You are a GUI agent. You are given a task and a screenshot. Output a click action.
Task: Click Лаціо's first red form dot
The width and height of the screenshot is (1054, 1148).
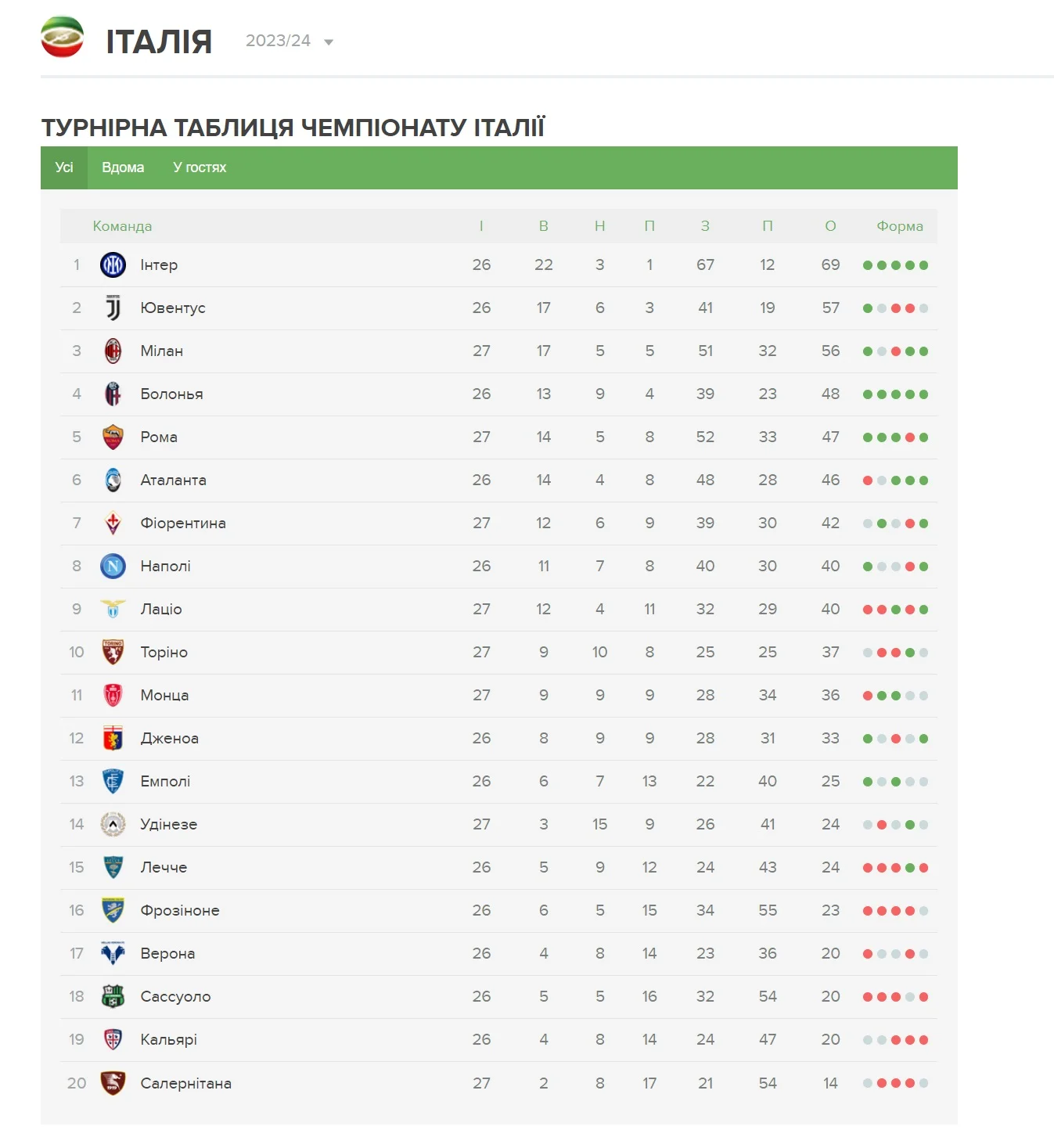click(x=868, y=610)
